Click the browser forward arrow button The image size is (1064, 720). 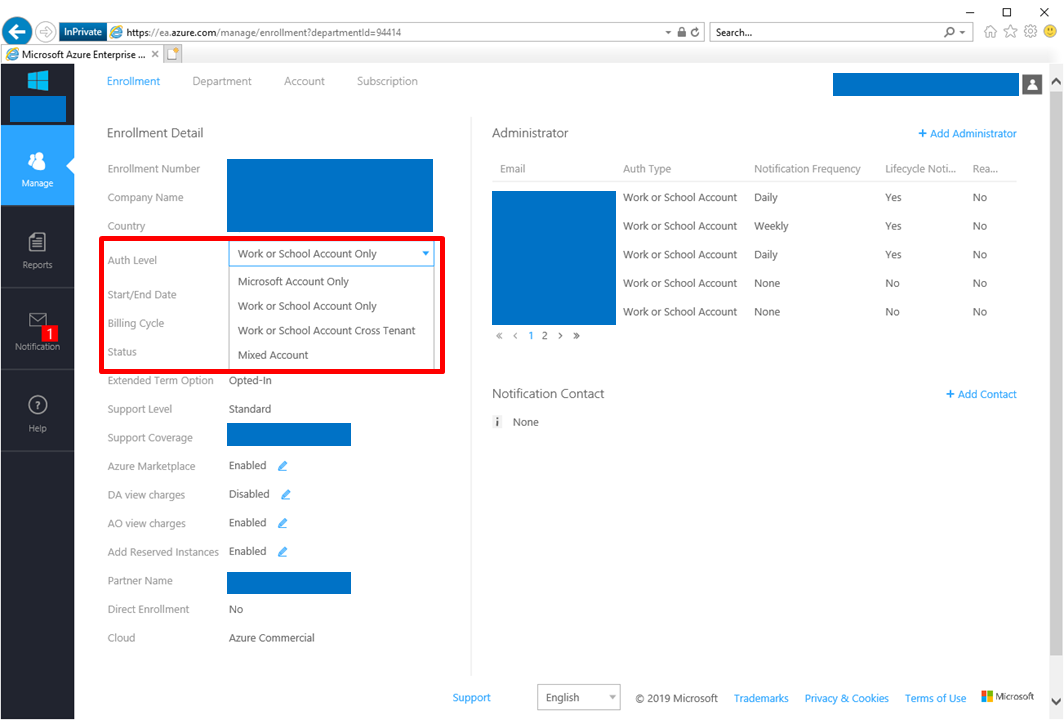[x=45, y=31]
